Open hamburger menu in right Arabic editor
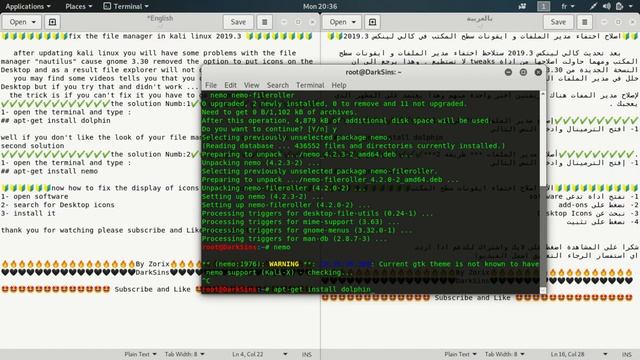 click(x=584, y=22)
